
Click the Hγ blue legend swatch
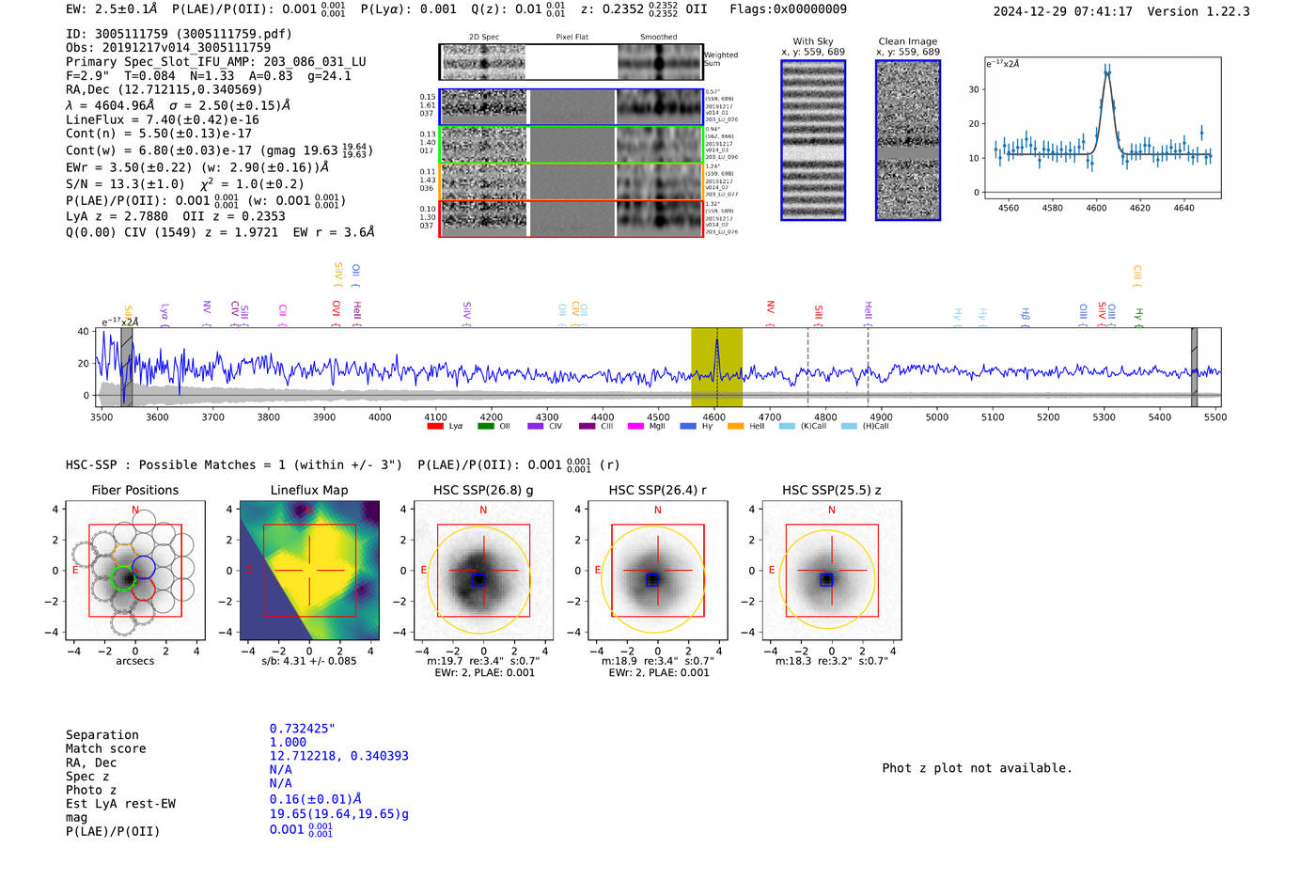(x=688, y=426)
